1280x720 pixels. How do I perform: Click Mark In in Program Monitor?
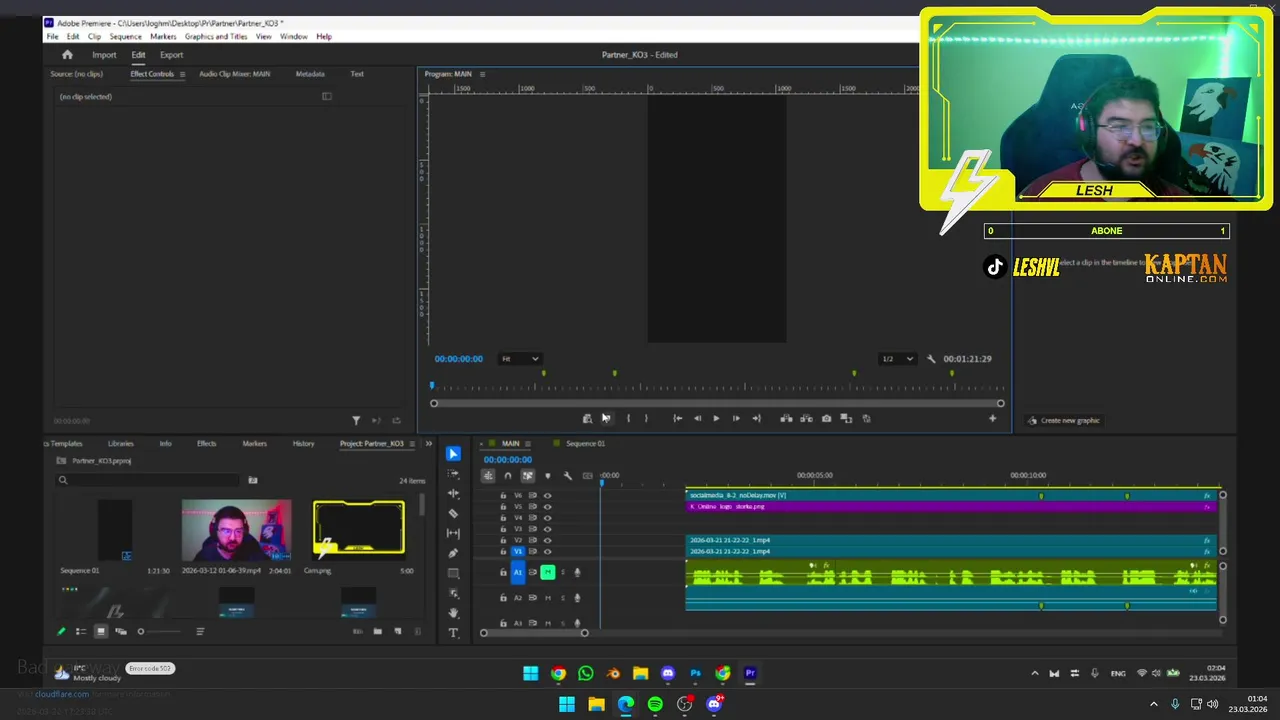click(x=628, y=419)
